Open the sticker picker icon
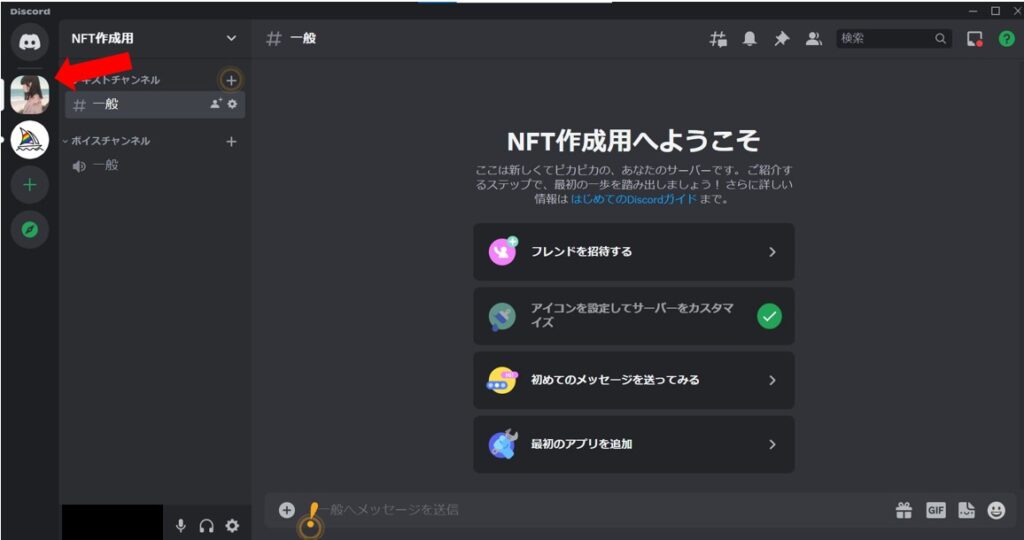1024x540 pixels. [x=967, y=510]
